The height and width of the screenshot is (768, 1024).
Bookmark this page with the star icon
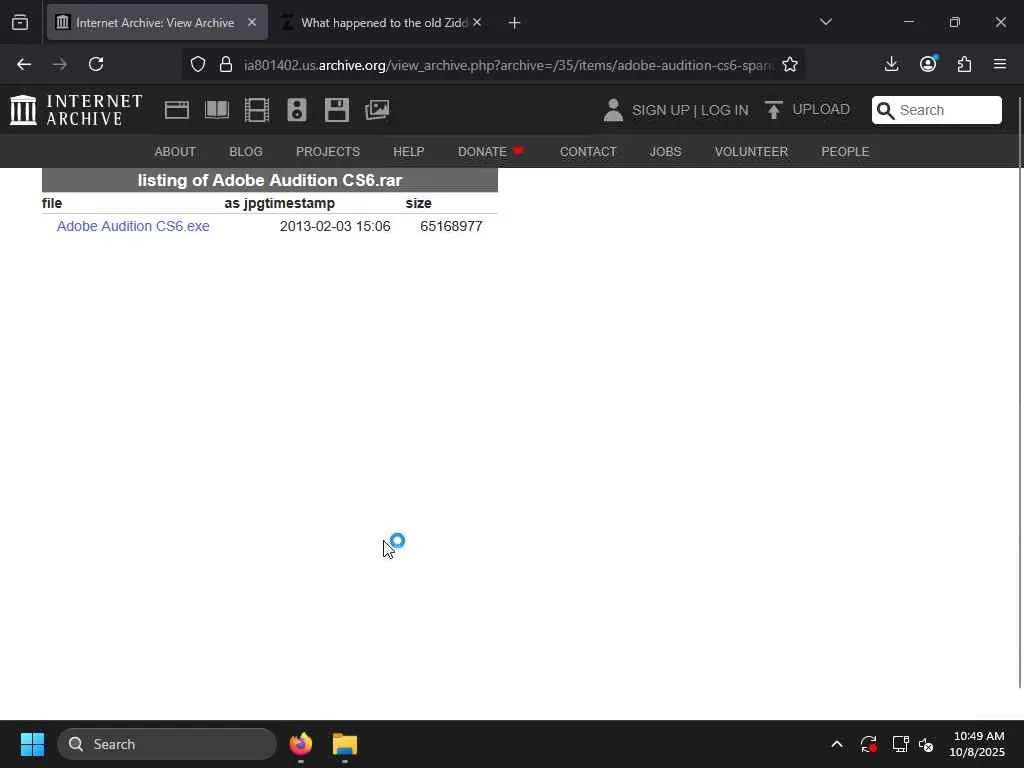point(790,64)
